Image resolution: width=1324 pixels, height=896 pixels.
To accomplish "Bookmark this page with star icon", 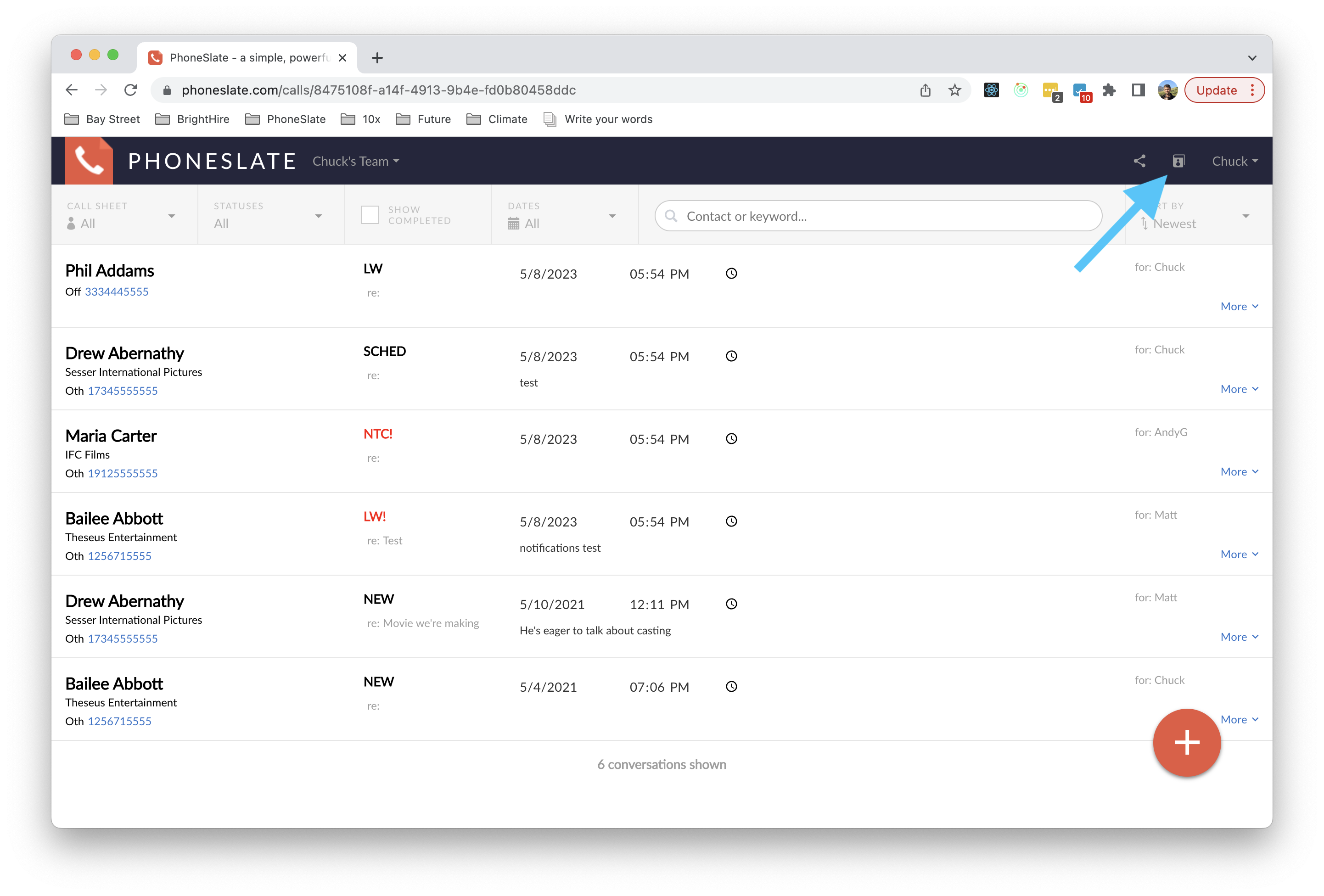I will [955, 90].
